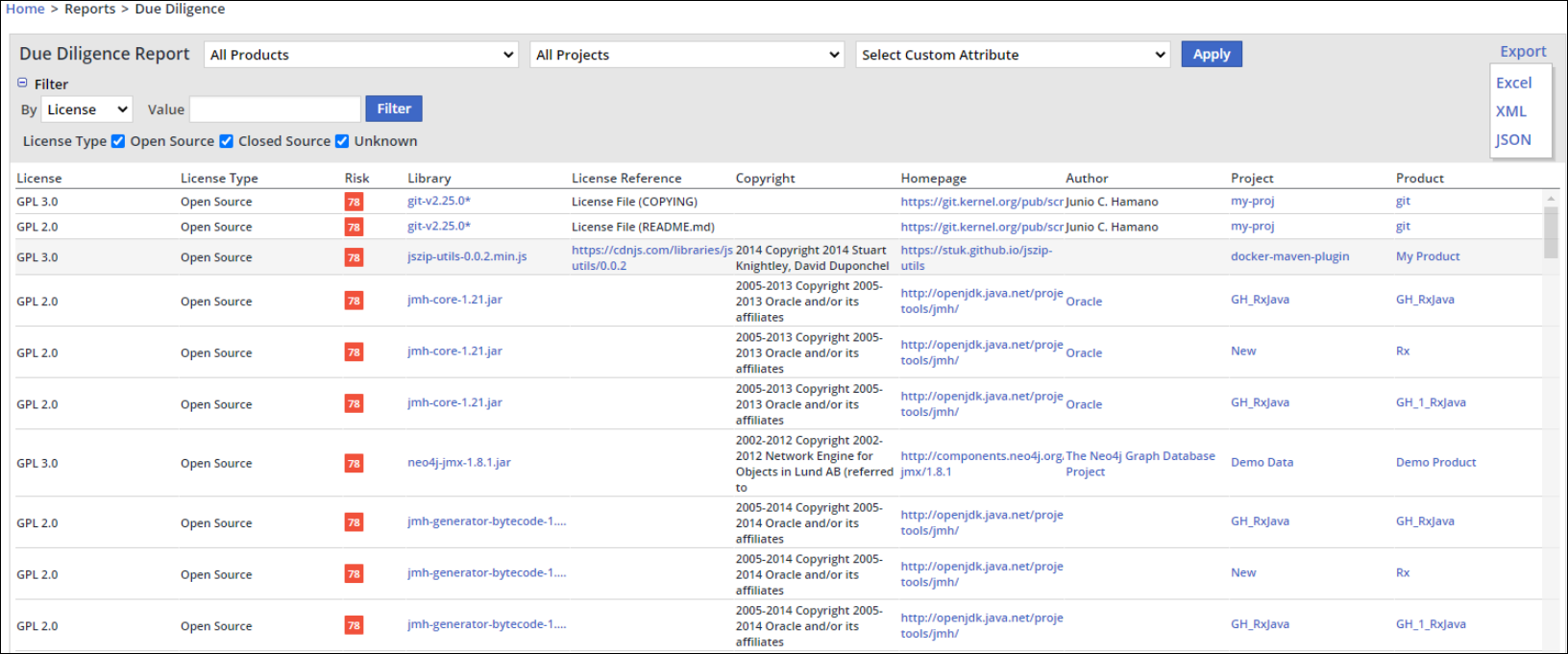Go to Home breadcrumb link
The width and height of the screenshot is (1568, 654).
click(x=25, y=9)
